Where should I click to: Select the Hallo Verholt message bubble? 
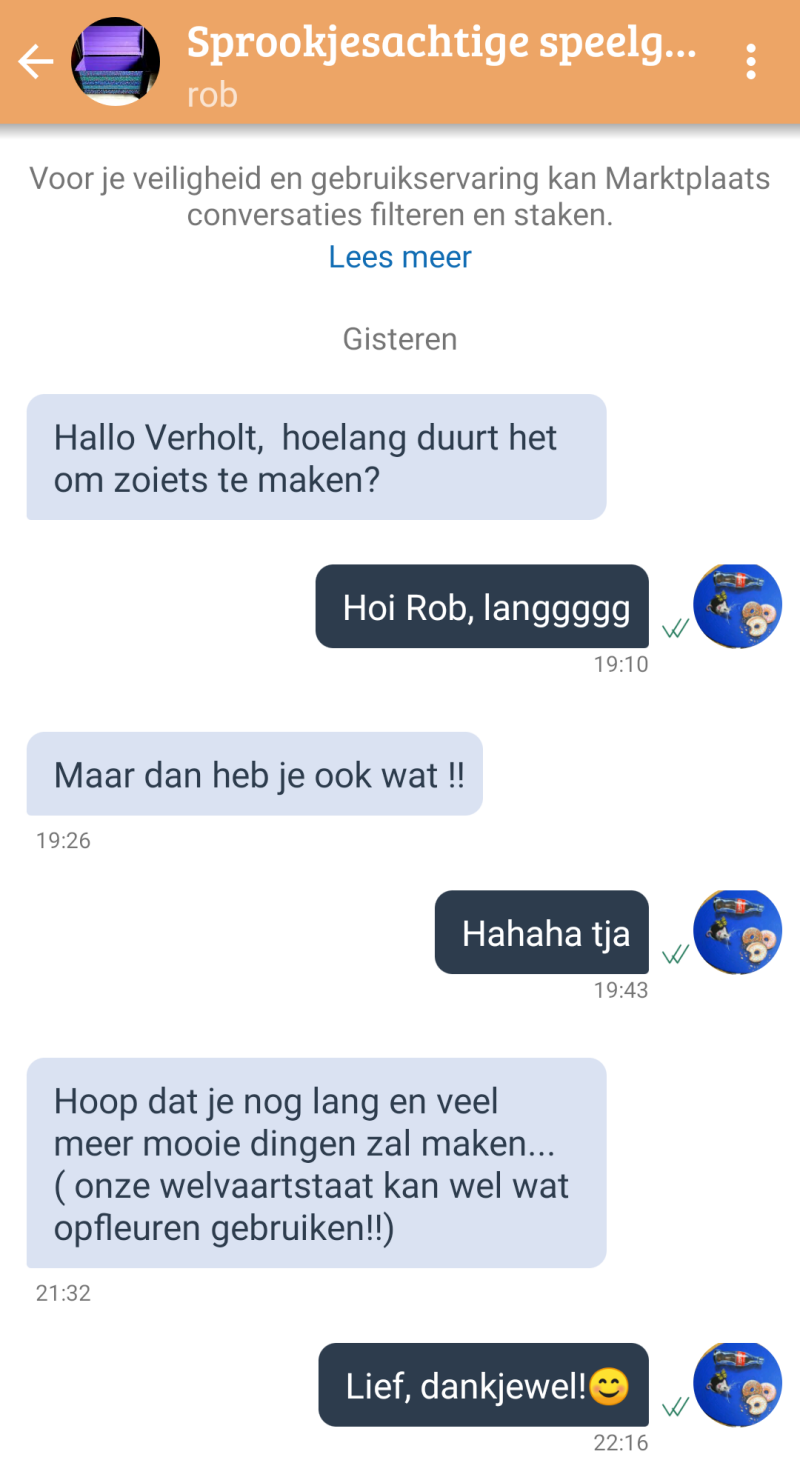[x=316, y=457]
